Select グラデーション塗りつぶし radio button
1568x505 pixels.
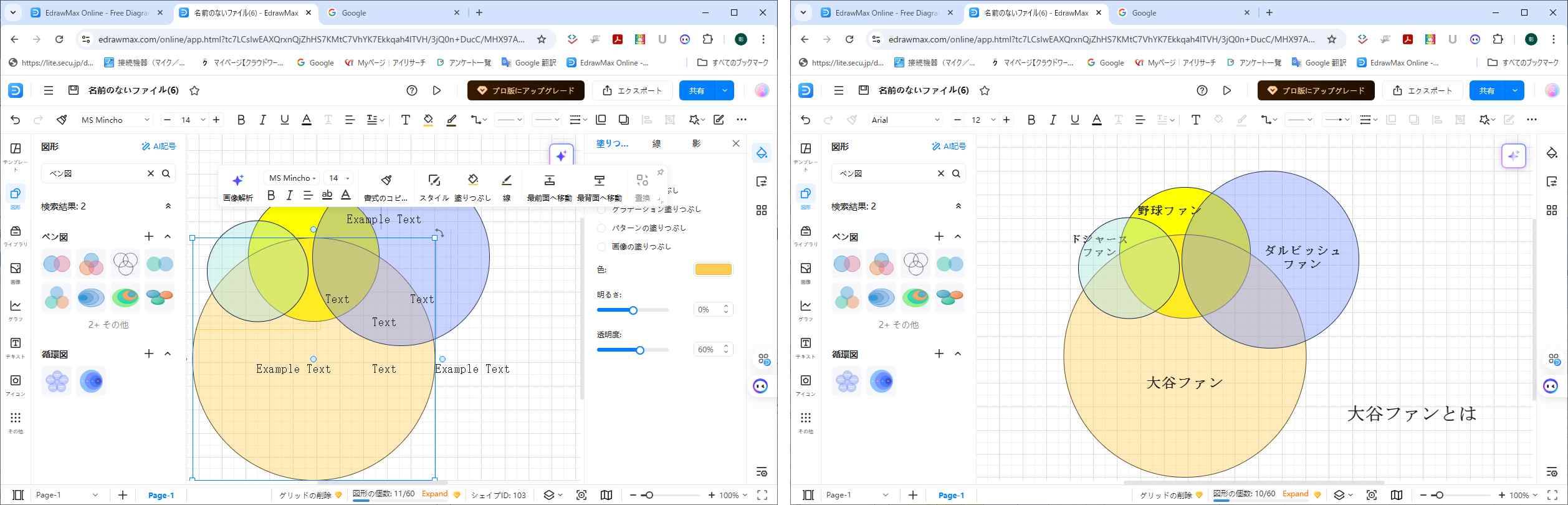(x=601, y=209)
